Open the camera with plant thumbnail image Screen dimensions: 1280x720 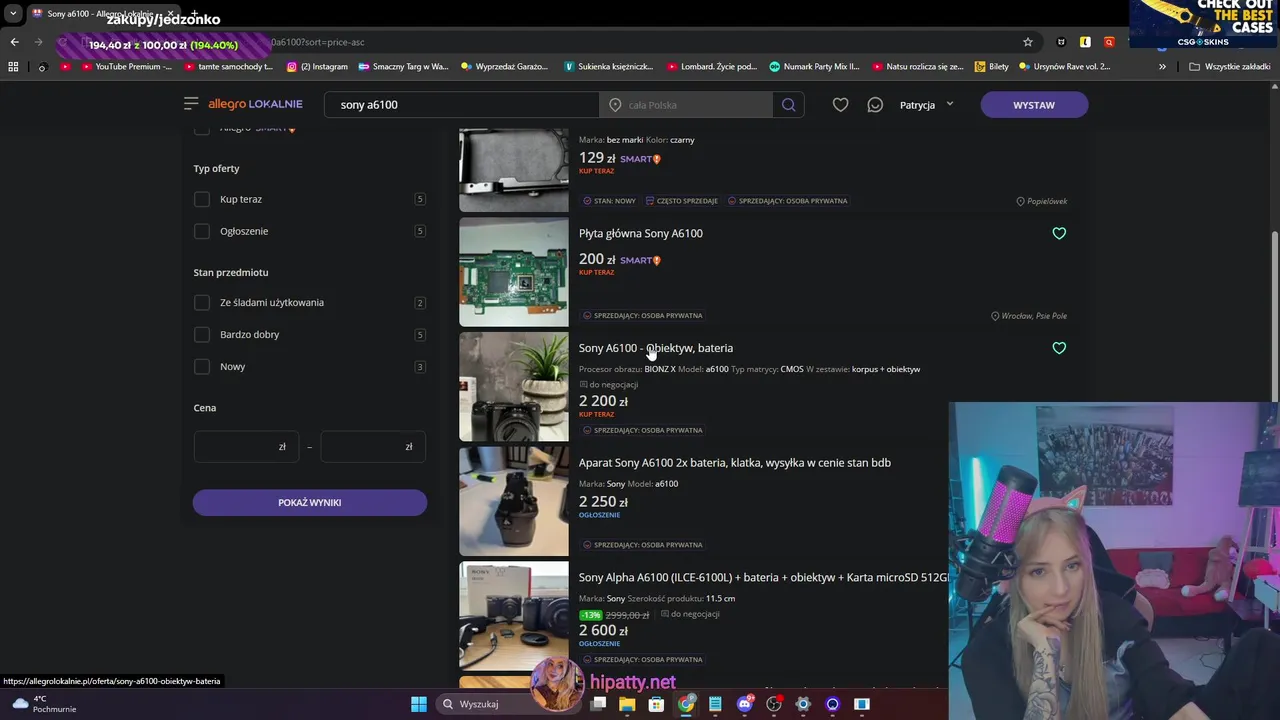coord(514,387)
